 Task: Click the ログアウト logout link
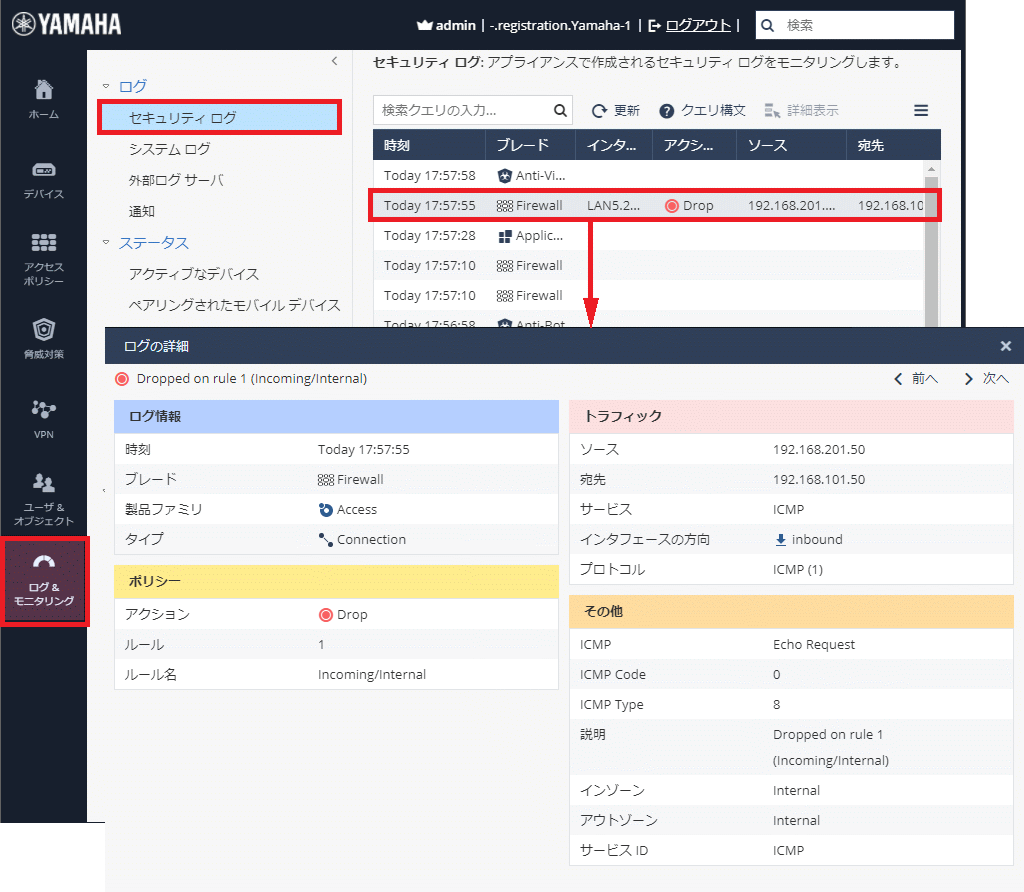pyautogui.click(x=697, y=25)
